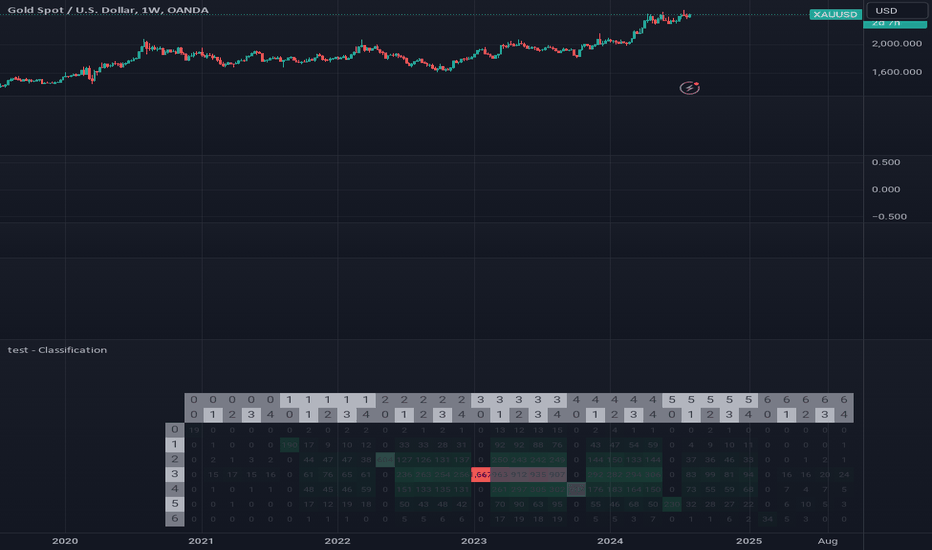Image resolution: width=932 pixels, height=550 pixels.
Task: Click the latest gold candlestick on chart
Action: (x=689, y=15)
